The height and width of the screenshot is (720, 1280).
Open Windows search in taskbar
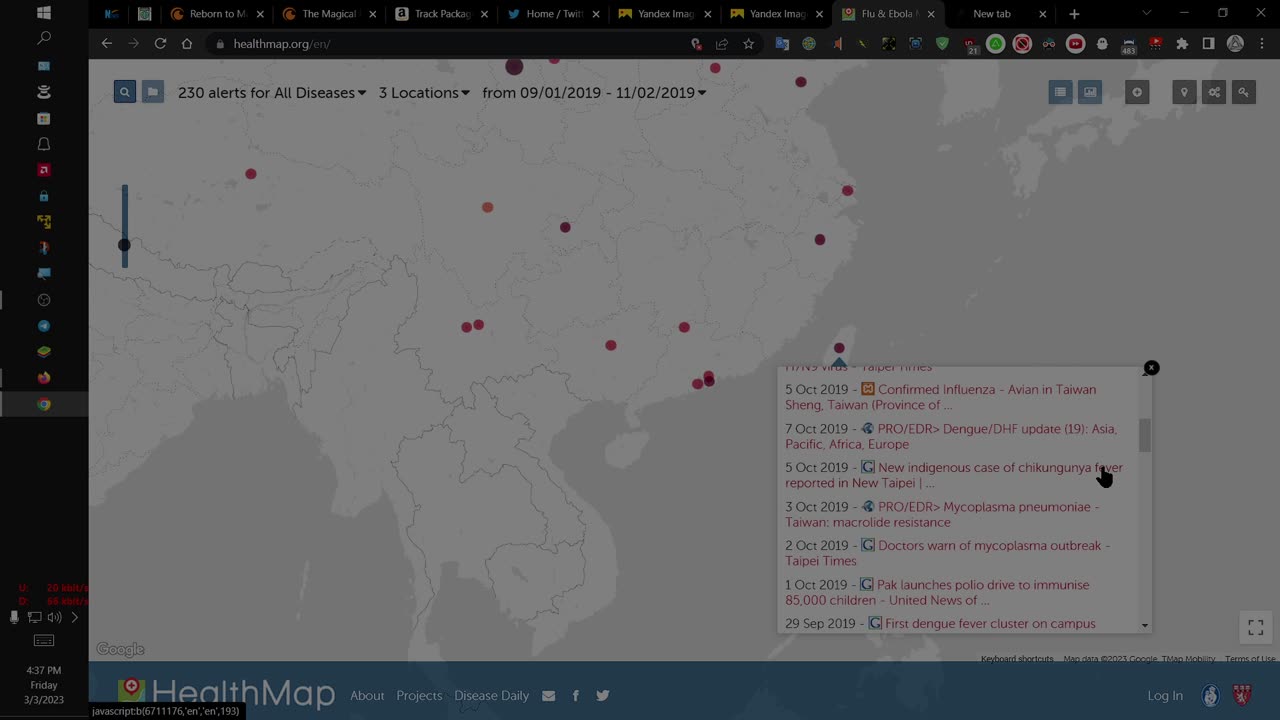pyautogui.click(x=44, y=38)
